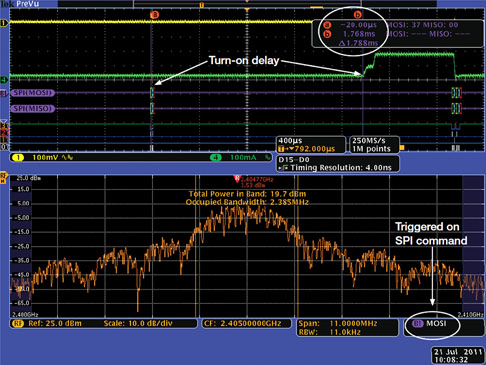This screenshot has width=486, height=365.
Task: Click cursor b marker at top
Action: point(357,15)
